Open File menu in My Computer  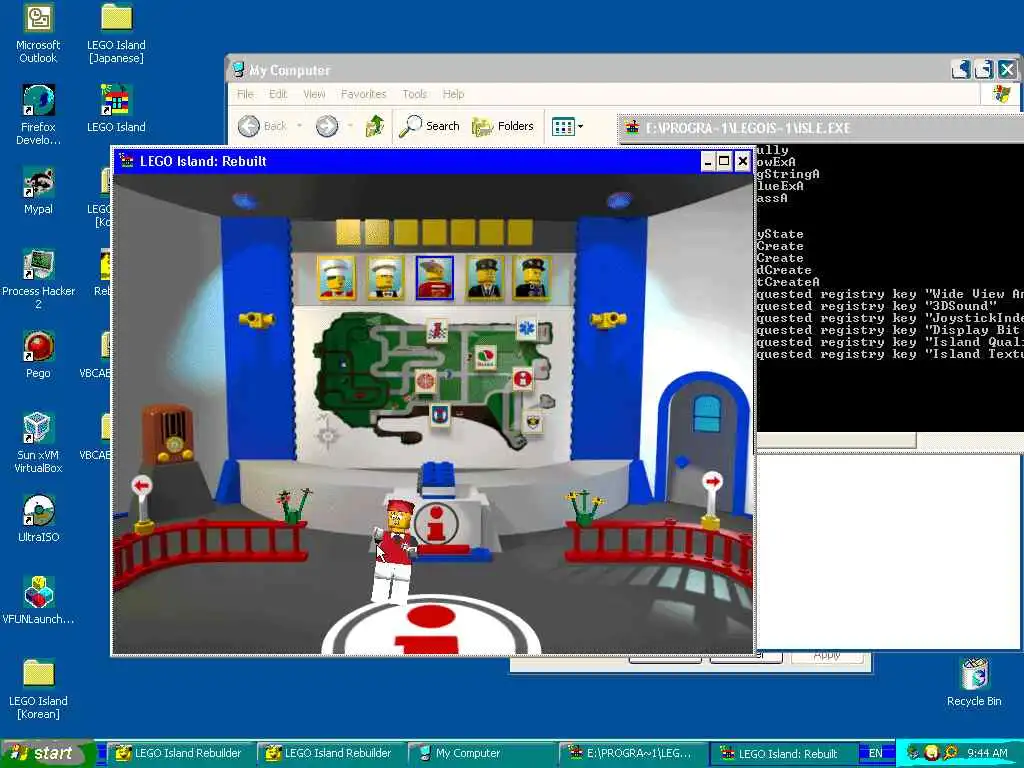coord(245,94)
